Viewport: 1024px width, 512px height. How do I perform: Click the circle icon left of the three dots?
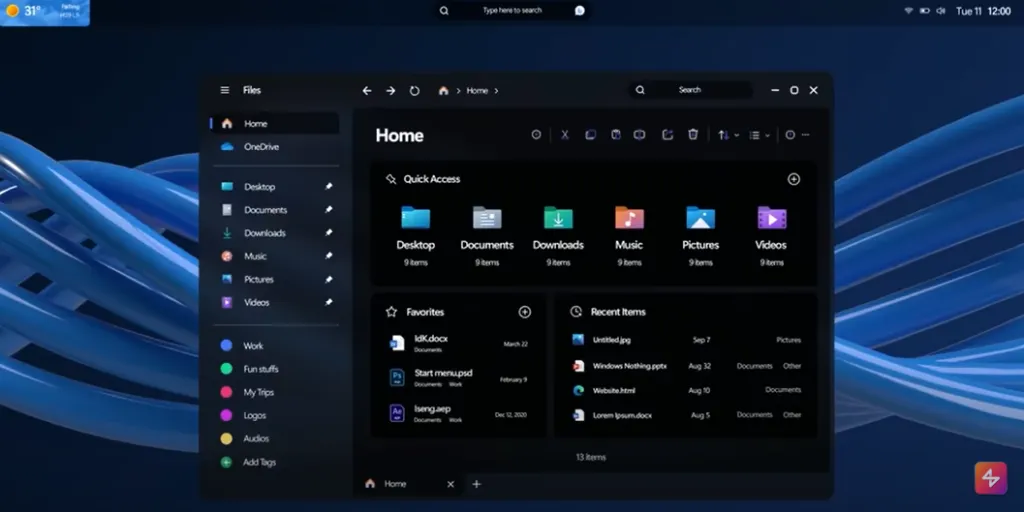click(790, 135)
